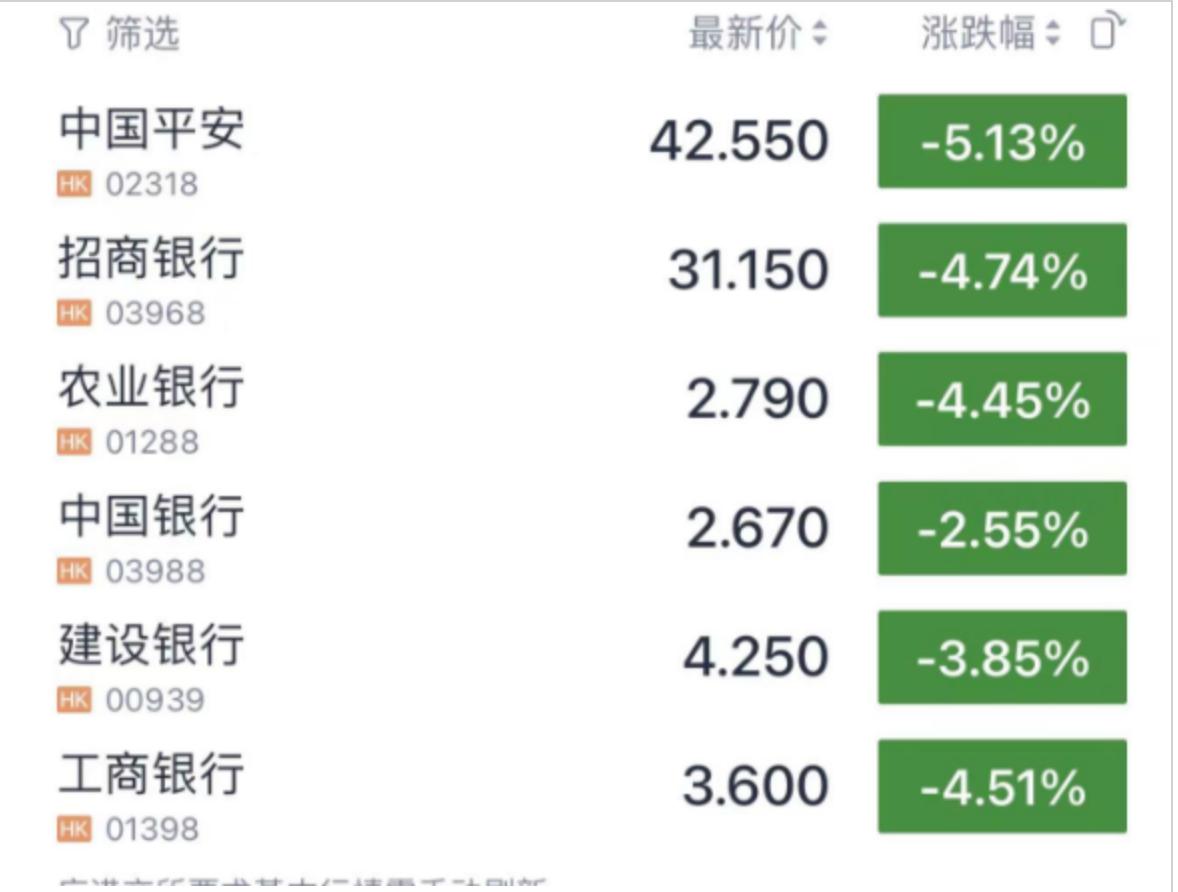This screenshot has width=1178, height=892.
Task: Click the copy/rotate icon beside 涨跌幅
Action: pos(1105,34)
